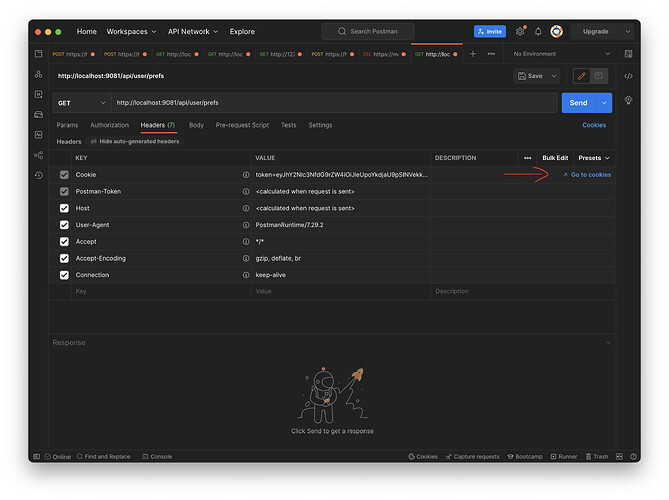Screen dimensions: 669x500
Task: Open the Workspaces menu
Action: tap(131, 32)
